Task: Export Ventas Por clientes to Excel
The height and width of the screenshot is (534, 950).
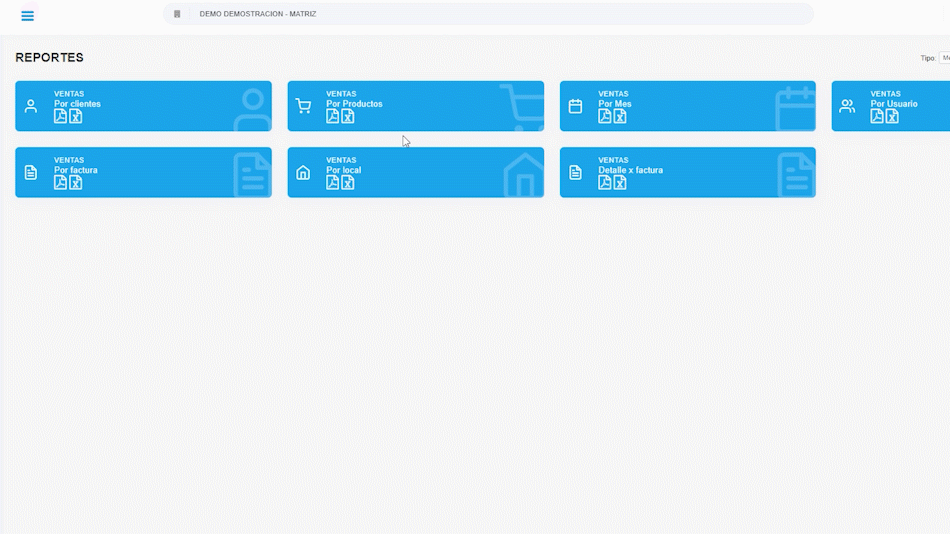Action: point(75,116)
